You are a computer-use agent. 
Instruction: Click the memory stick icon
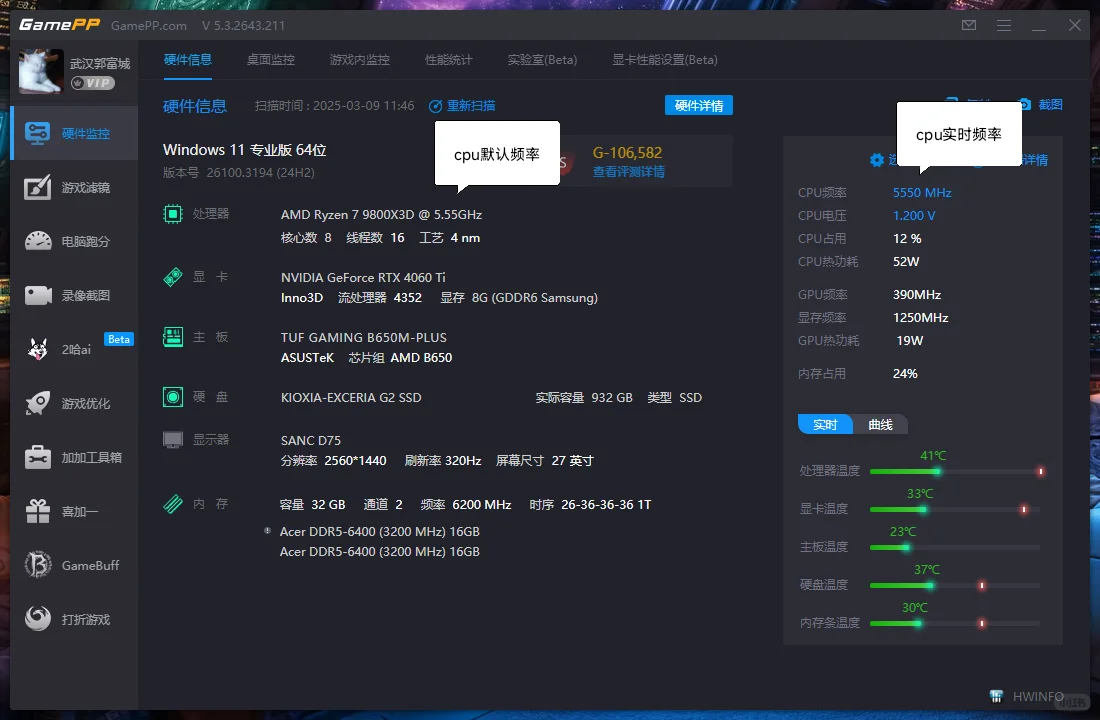coord(173,504)
